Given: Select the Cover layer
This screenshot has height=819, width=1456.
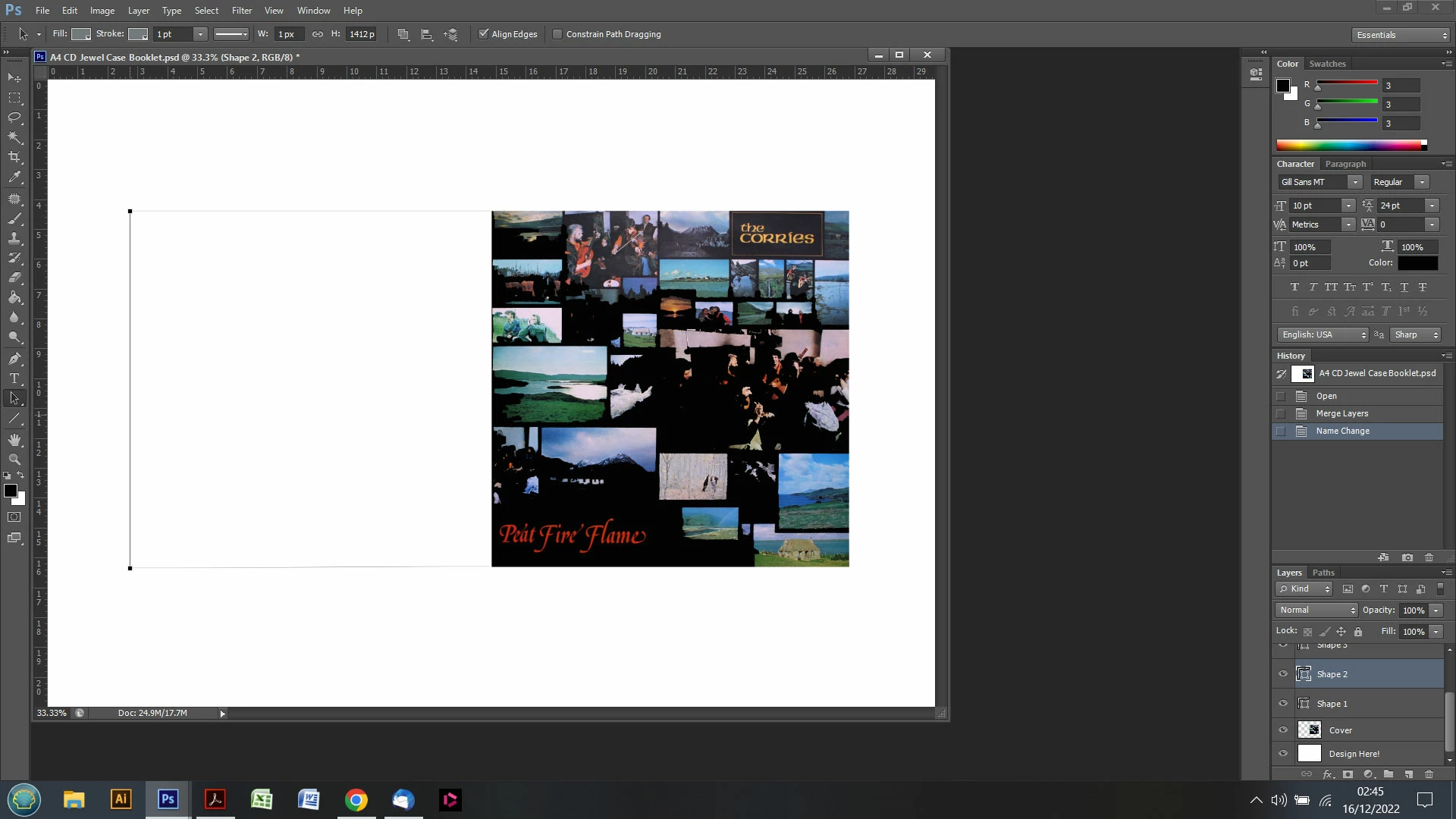Looking at the screenshot, I should point(1340,730).
